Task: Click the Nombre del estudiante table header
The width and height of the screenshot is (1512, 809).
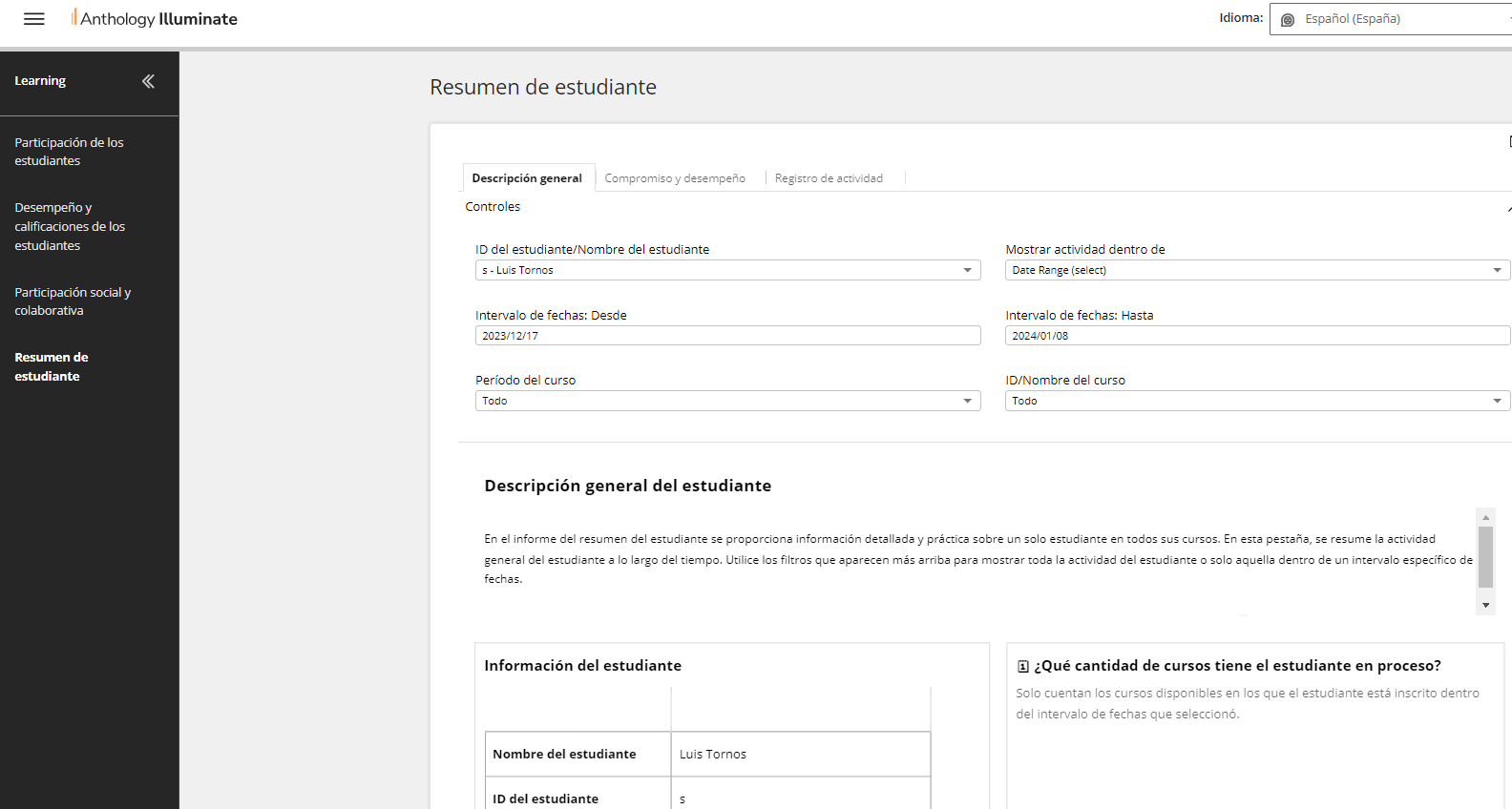Action: point(578,754)
